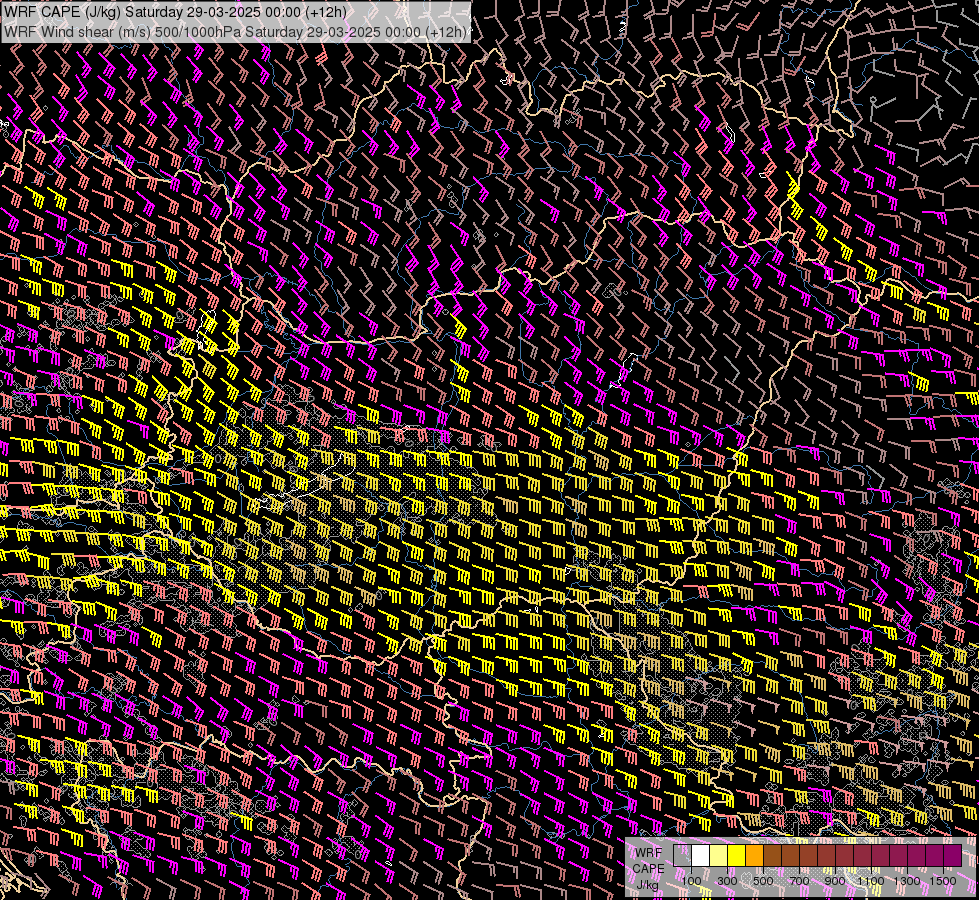The width and height of the screenshot is (979, 900).
Task: Click the 500 legend label
Action: coord(763,881)
